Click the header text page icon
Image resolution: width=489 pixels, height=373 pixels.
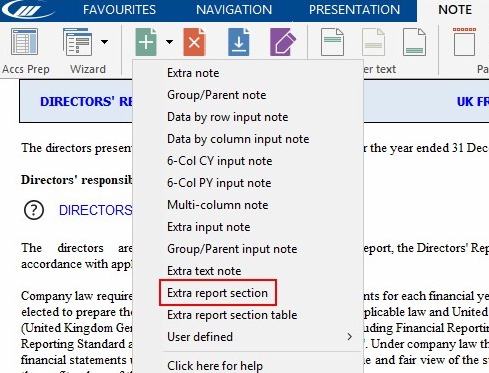point(332,42)
